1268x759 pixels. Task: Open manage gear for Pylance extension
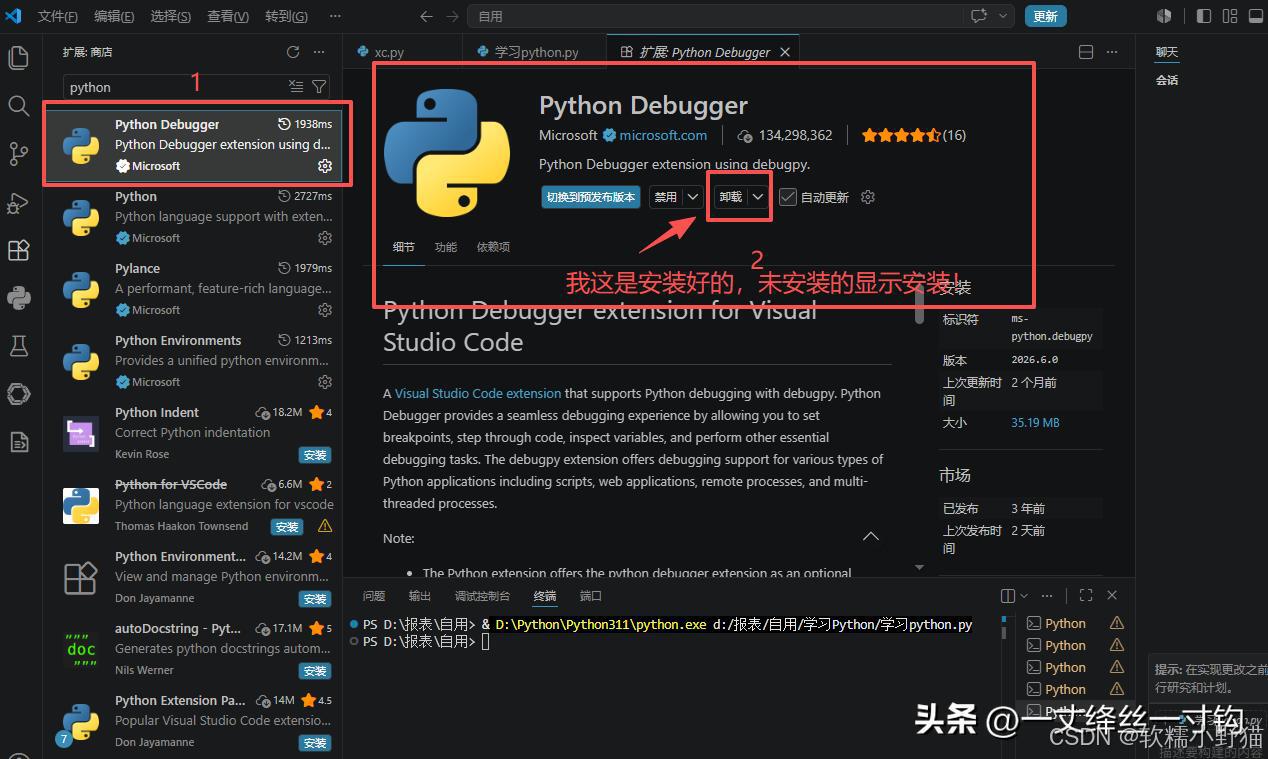point(325,310)
